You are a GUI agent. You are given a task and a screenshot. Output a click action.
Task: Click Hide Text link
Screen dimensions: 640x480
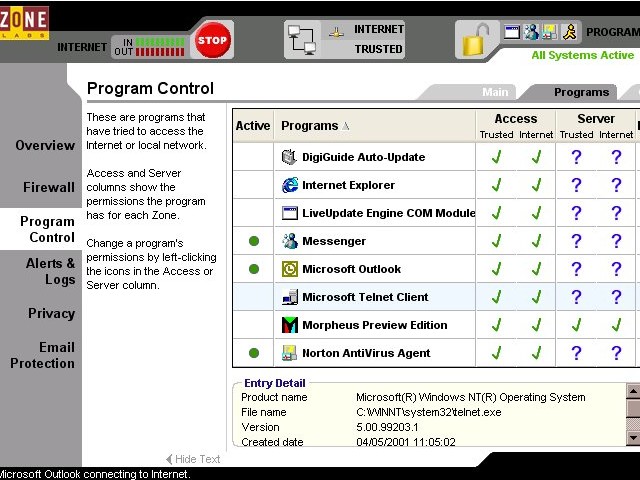193,459
